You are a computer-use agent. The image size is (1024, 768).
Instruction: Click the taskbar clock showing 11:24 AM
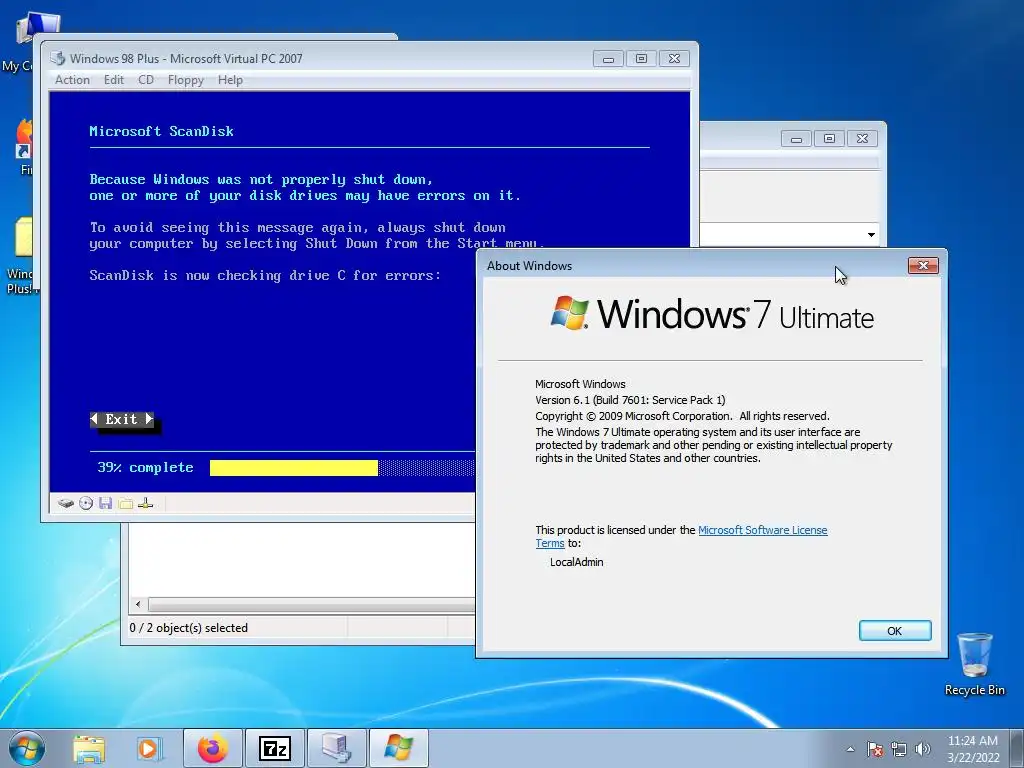(973, 749)
